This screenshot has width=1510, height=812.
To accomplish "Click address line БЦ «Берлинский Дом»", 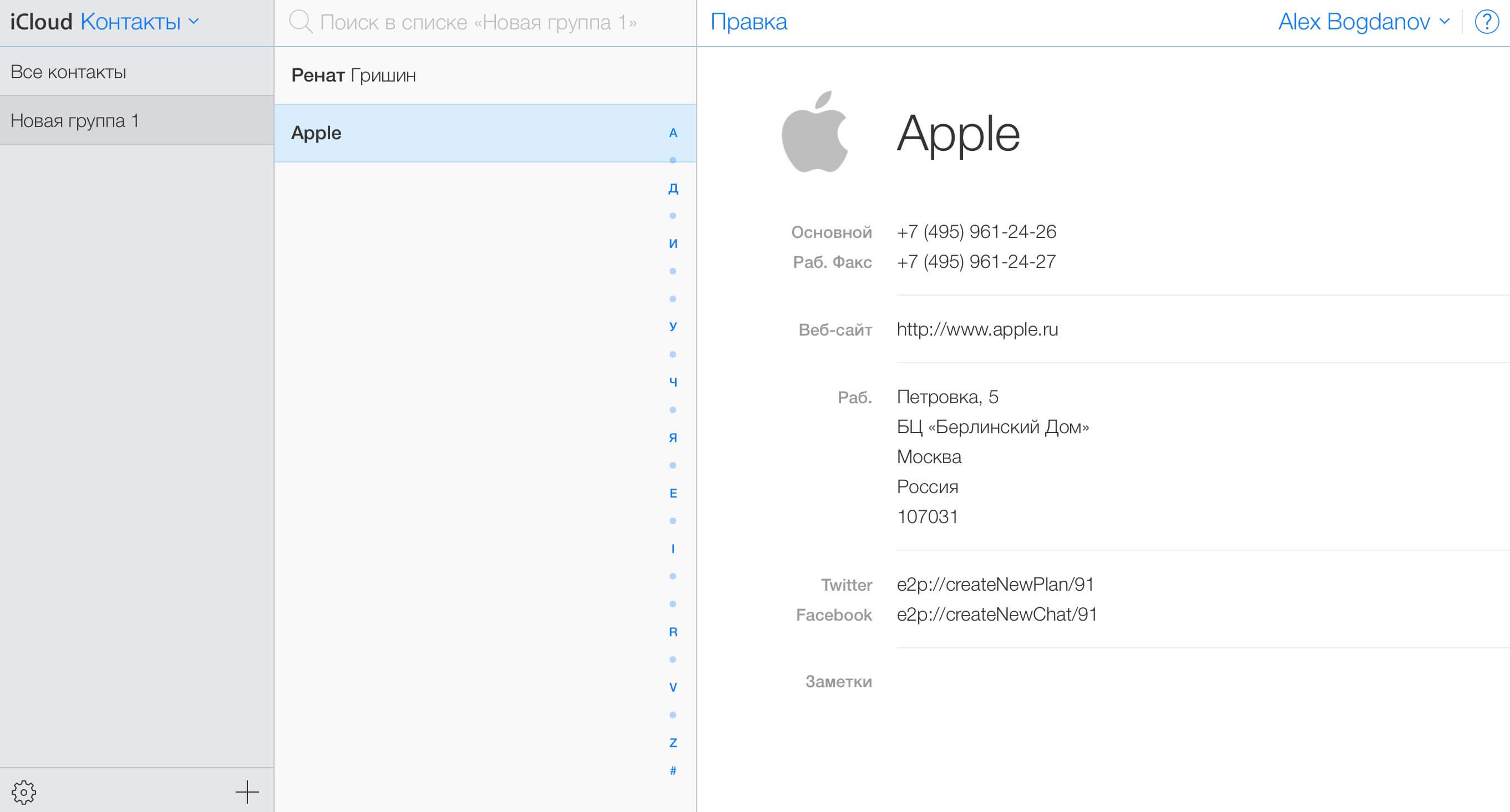I will 992,427.
